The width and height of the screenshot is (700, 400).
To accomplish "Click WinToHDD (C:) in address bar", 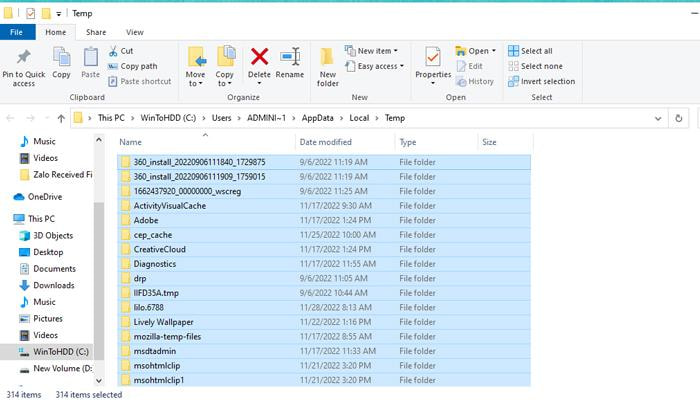I will [x=168, y=118].
